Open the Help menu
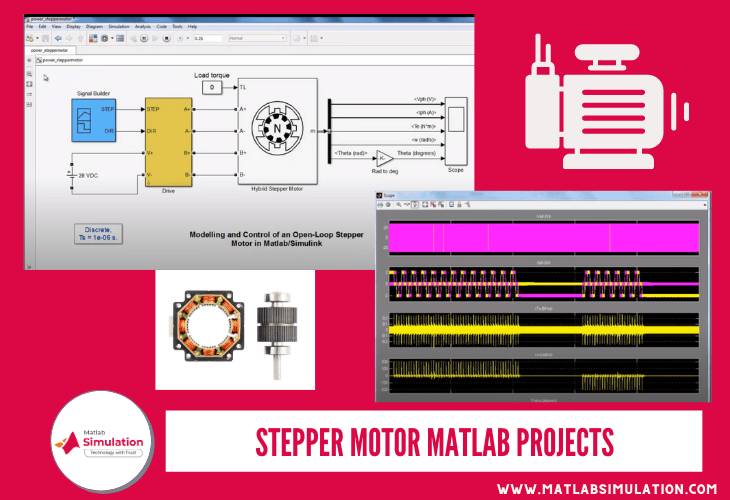 (192, 27)
